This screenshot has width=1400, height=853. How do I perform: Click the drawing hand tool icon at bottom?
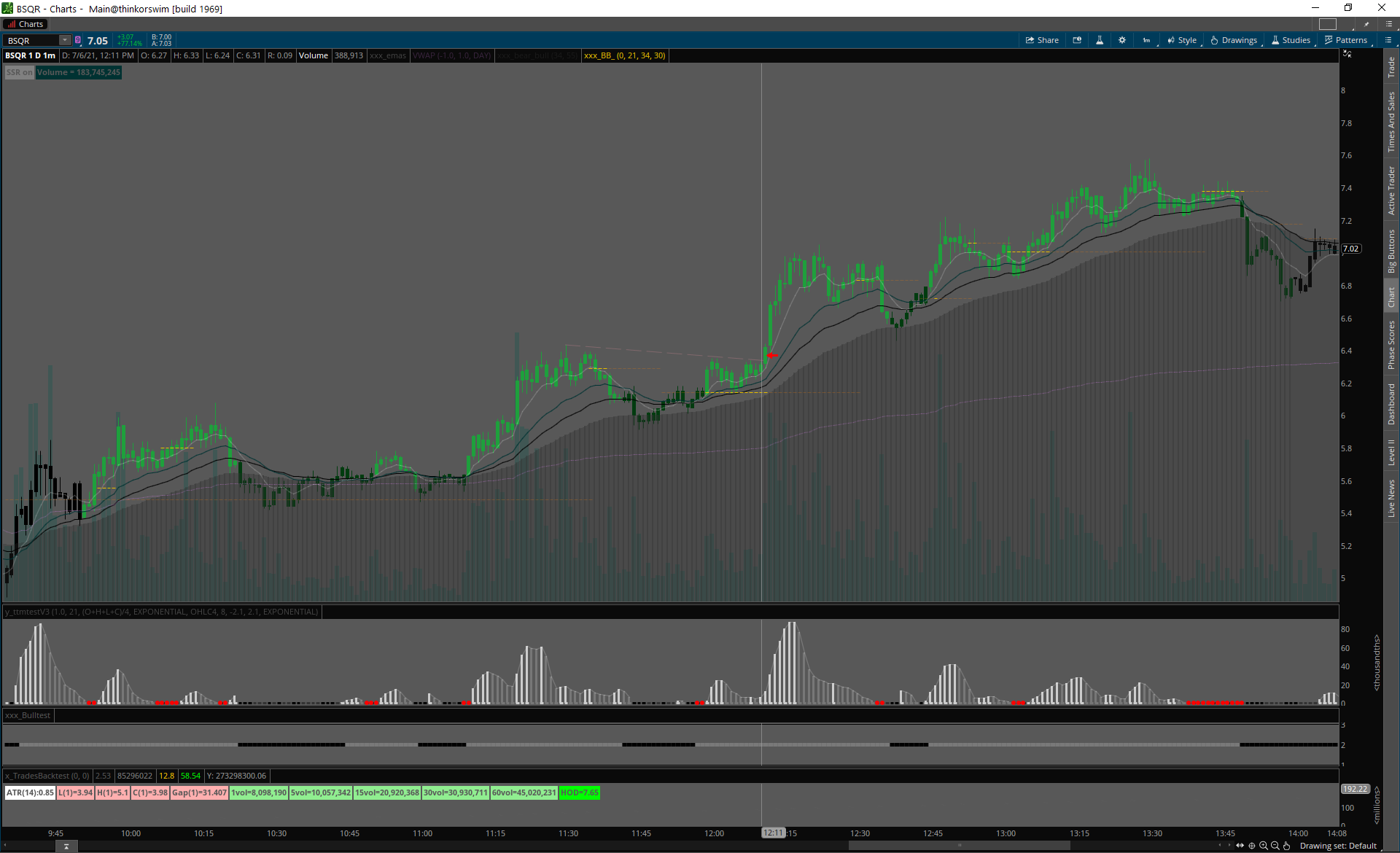point(1287,846)
